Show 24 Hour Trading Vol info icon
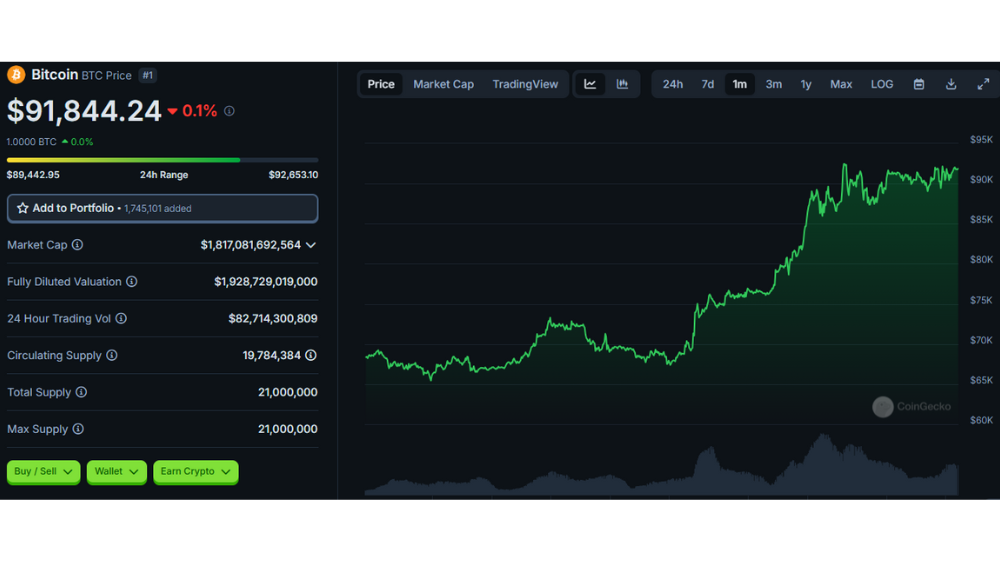Image resolution: width=1000 pixels, height=562 pixels. click(x=121, y=318)
